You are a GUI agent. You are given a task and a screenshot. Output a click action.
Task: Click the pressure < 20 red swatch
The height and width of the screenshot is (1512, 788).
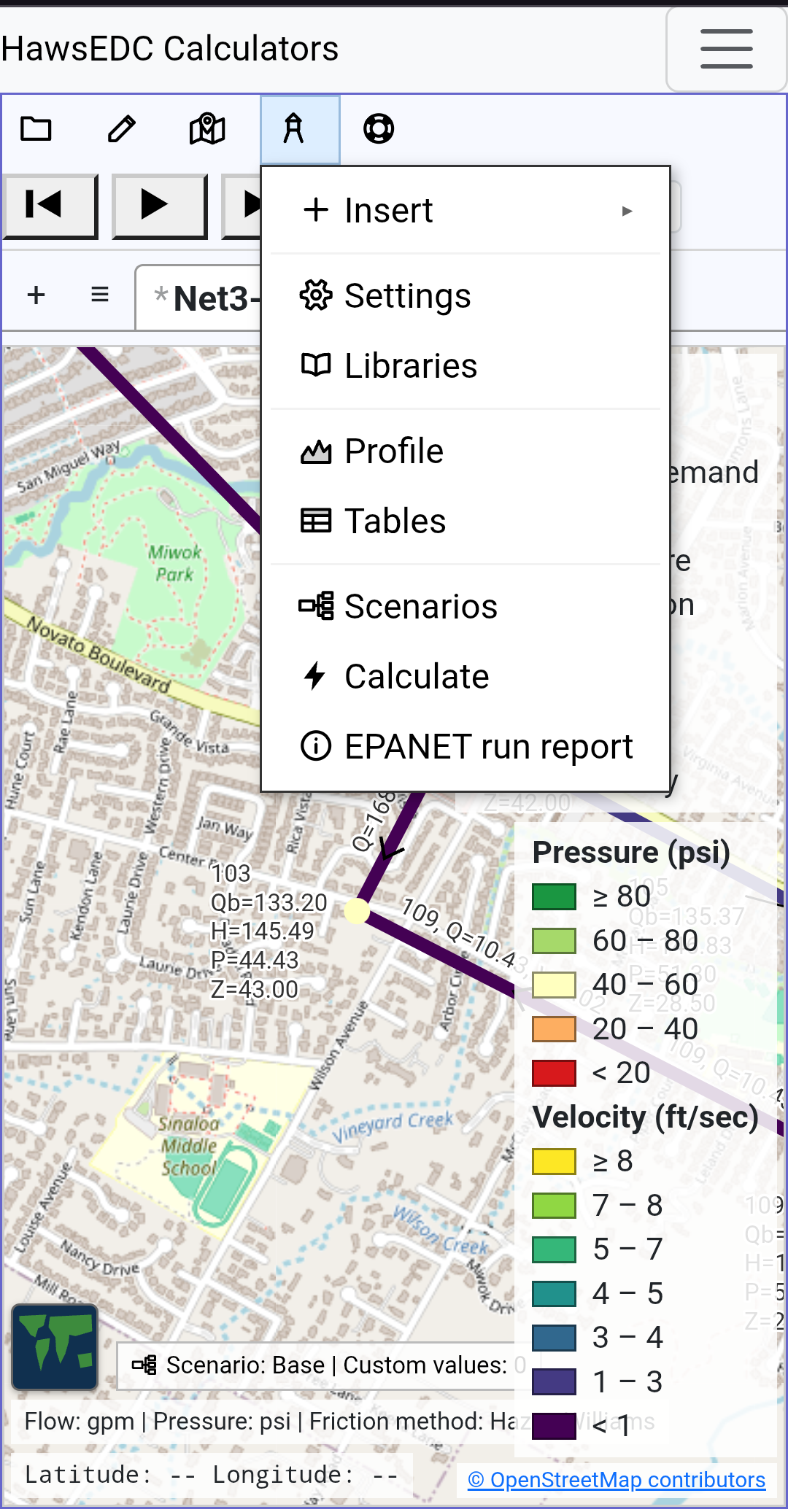click(x=555, y=1073)
